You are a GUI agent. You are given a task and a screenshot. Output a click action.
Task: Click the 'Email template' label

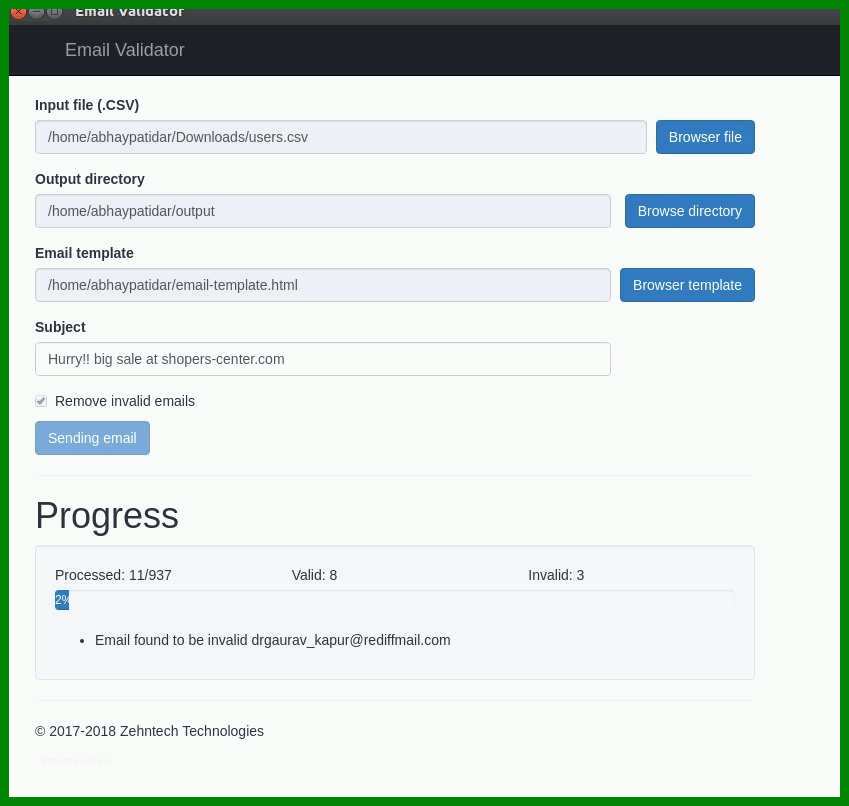click(x=84, y=253)
